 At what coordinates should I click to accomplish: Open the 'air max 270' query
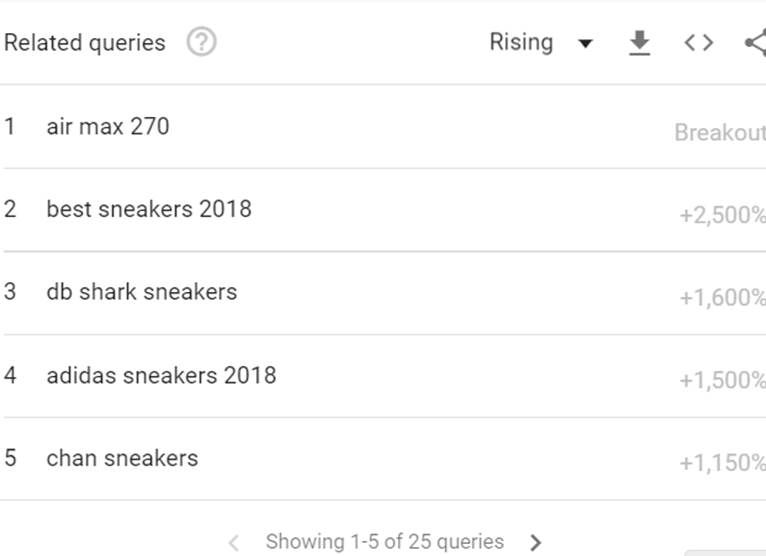(108, 127)
